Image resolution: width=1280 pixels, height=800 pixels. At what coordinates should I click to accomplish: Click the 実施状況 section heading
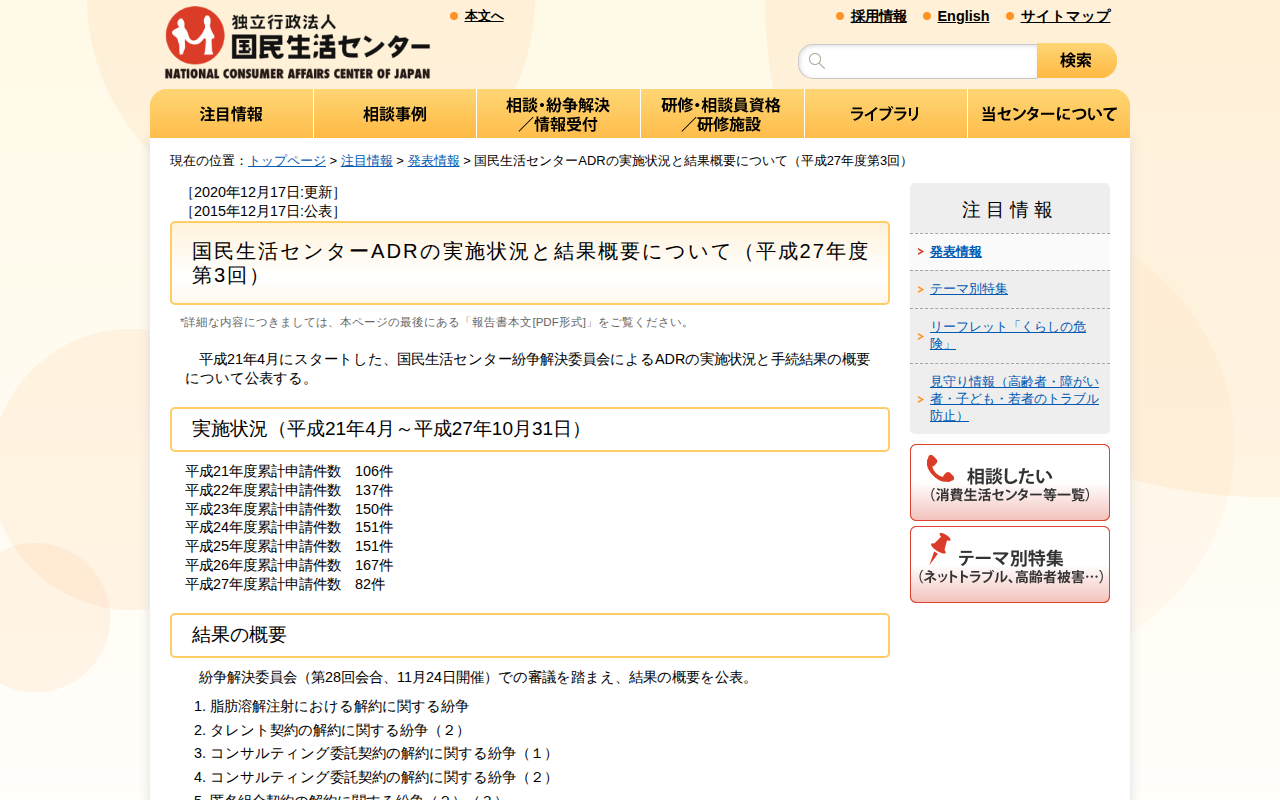point(530,429)
